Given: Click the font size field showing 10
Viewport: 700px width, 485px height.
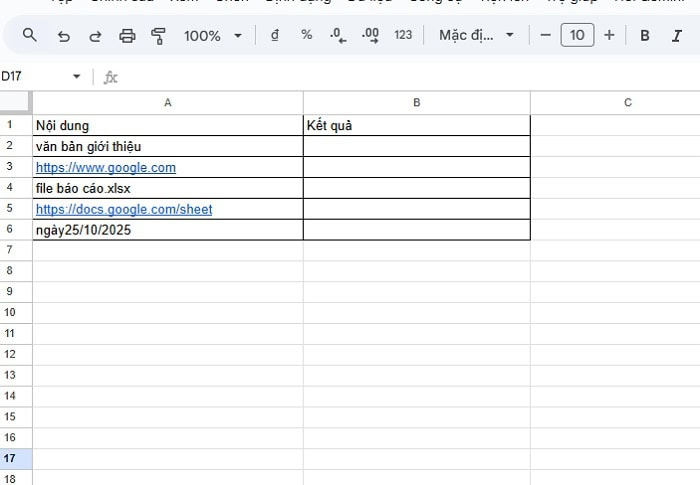Looking at the screenshot, I should pyautogui.click(x=577, y=35).
